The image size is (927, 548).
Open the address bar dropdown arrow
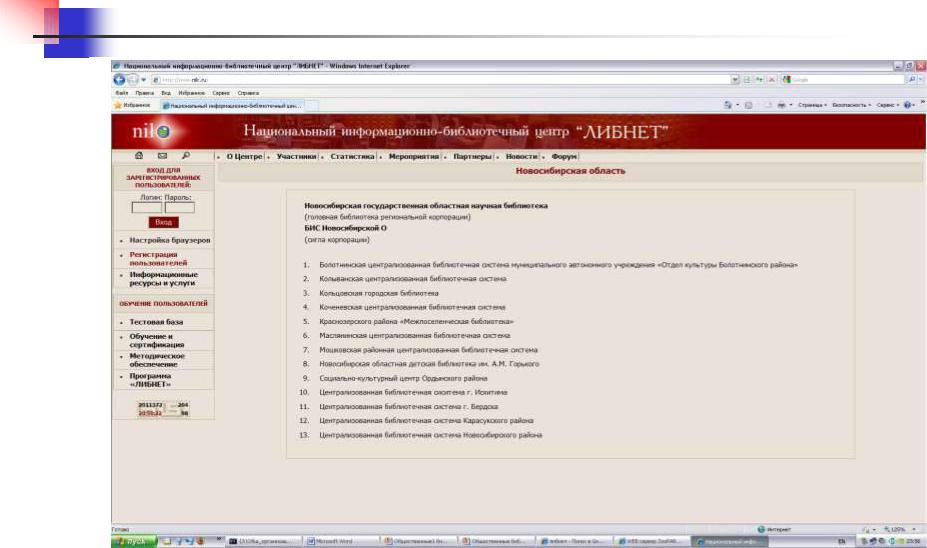click(735, 79)
